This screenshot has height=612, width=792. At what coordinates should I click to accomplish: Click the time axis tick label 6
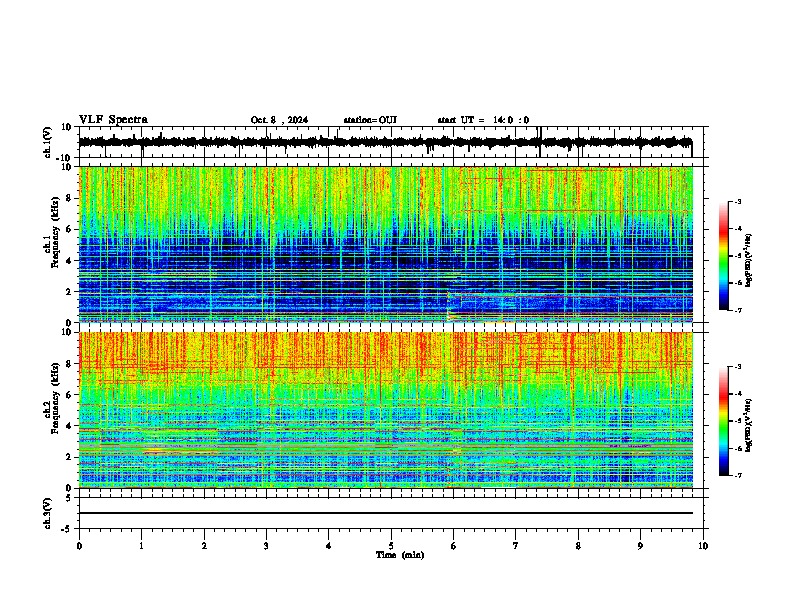[x=454, y=546]
